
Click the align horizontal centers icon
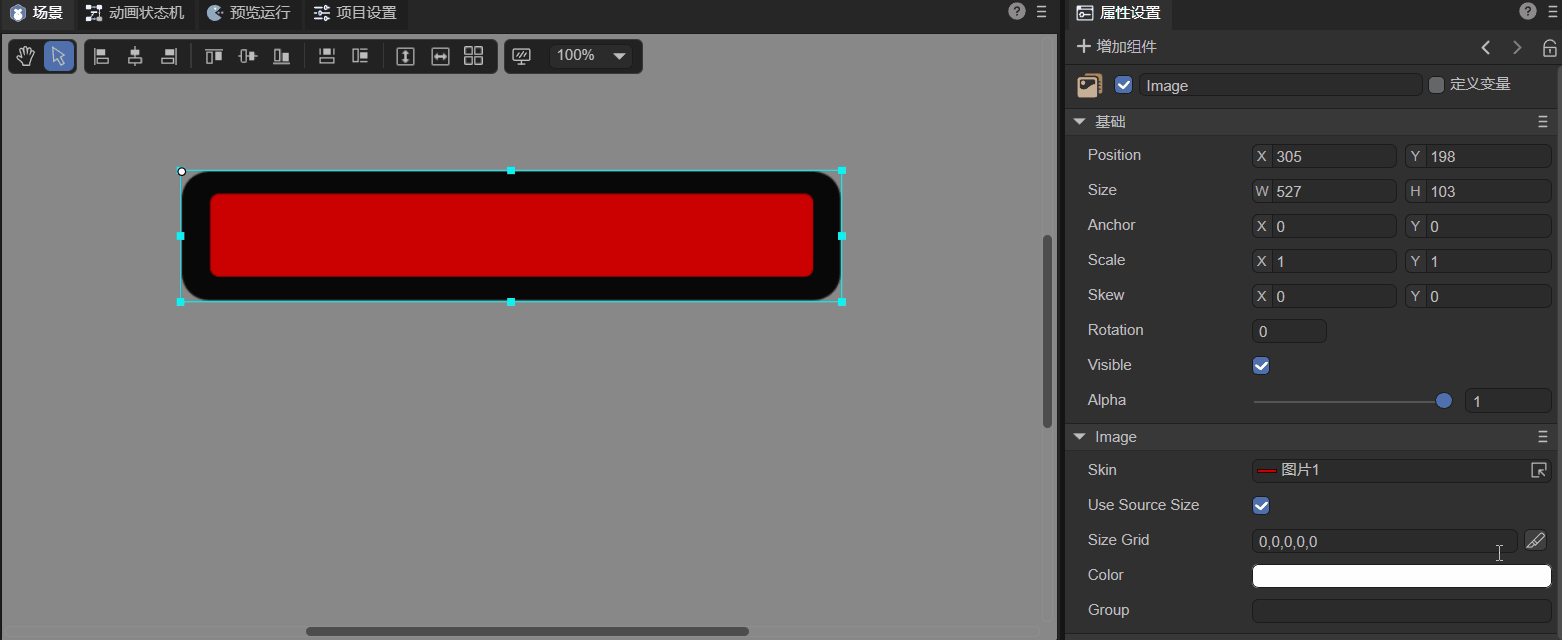coord(135,56)
